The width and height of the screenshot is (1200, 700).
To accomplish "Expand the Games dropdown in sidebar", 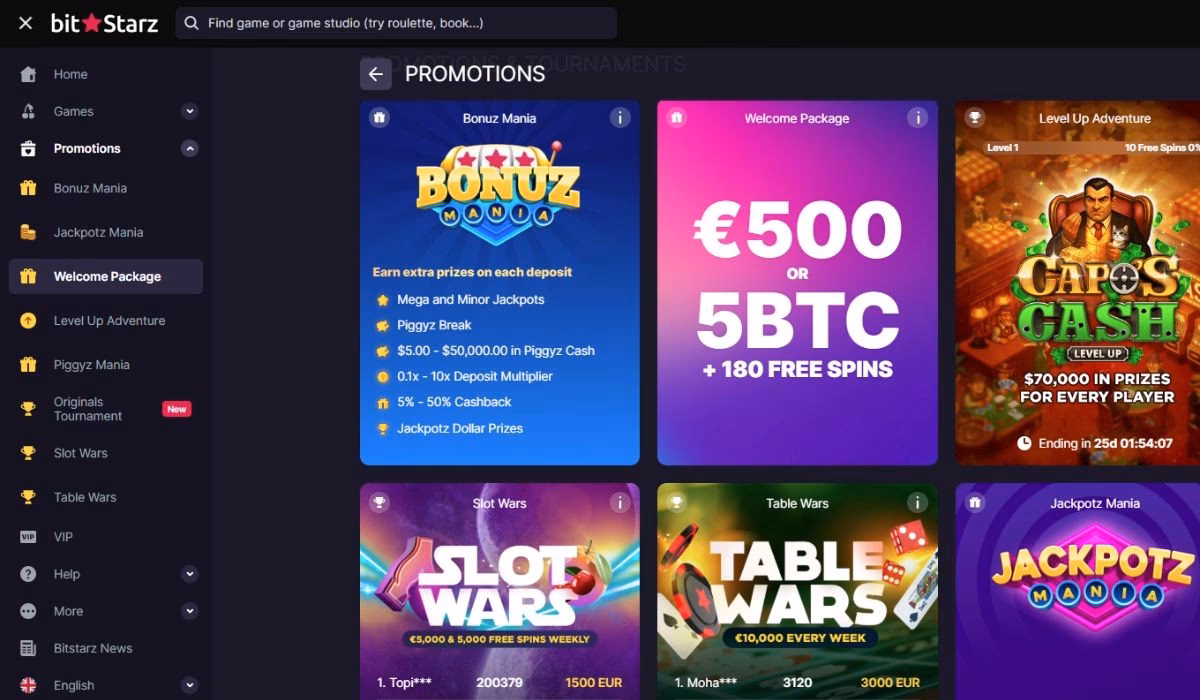I will (189, 111).
